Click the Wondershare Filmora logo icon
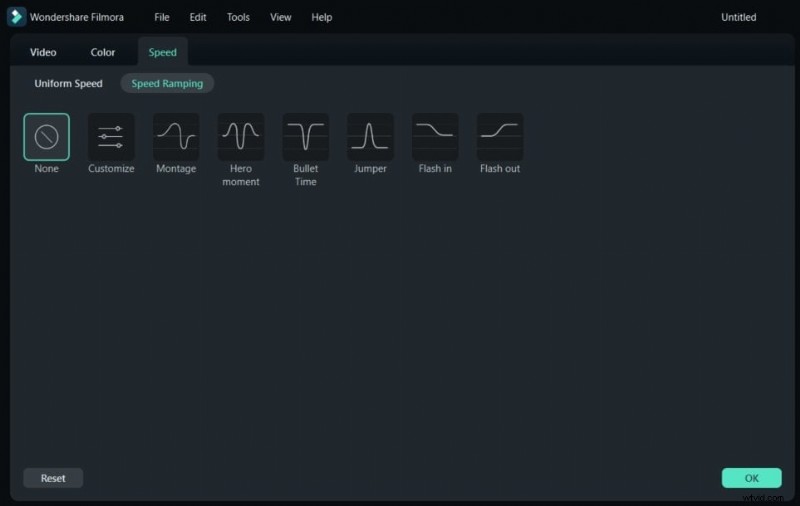The height and width of the screenshot is (506, 800). click(x=17, y=17)
